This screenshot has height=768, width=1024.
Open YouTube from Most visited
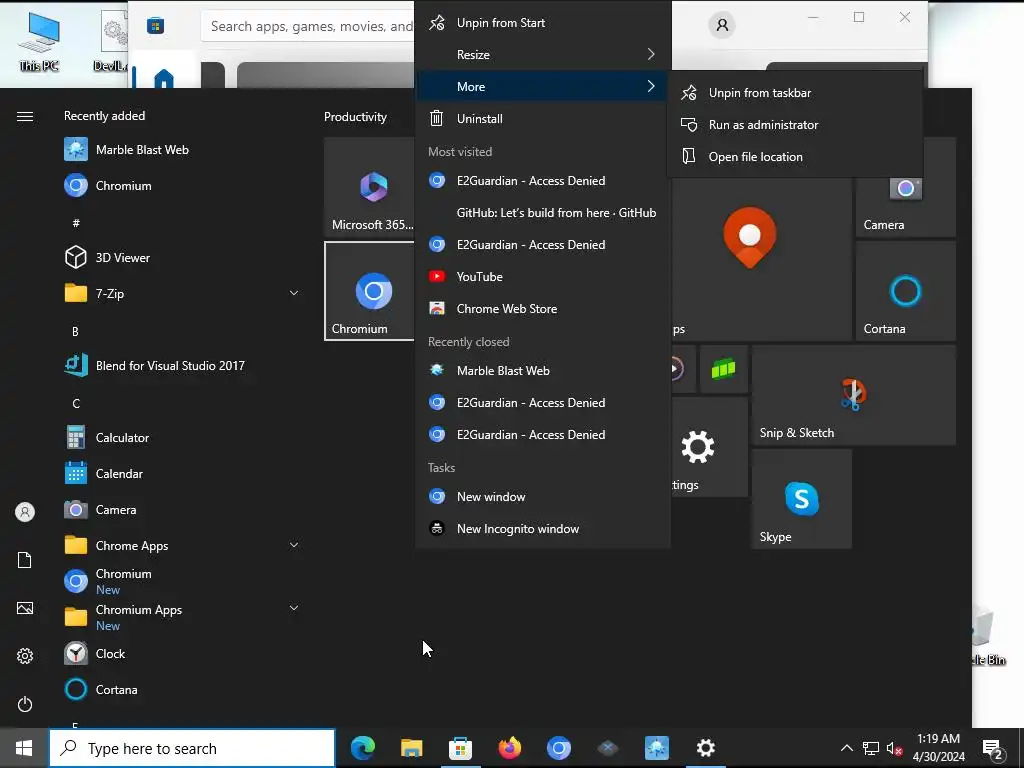[x=543, y=277]
